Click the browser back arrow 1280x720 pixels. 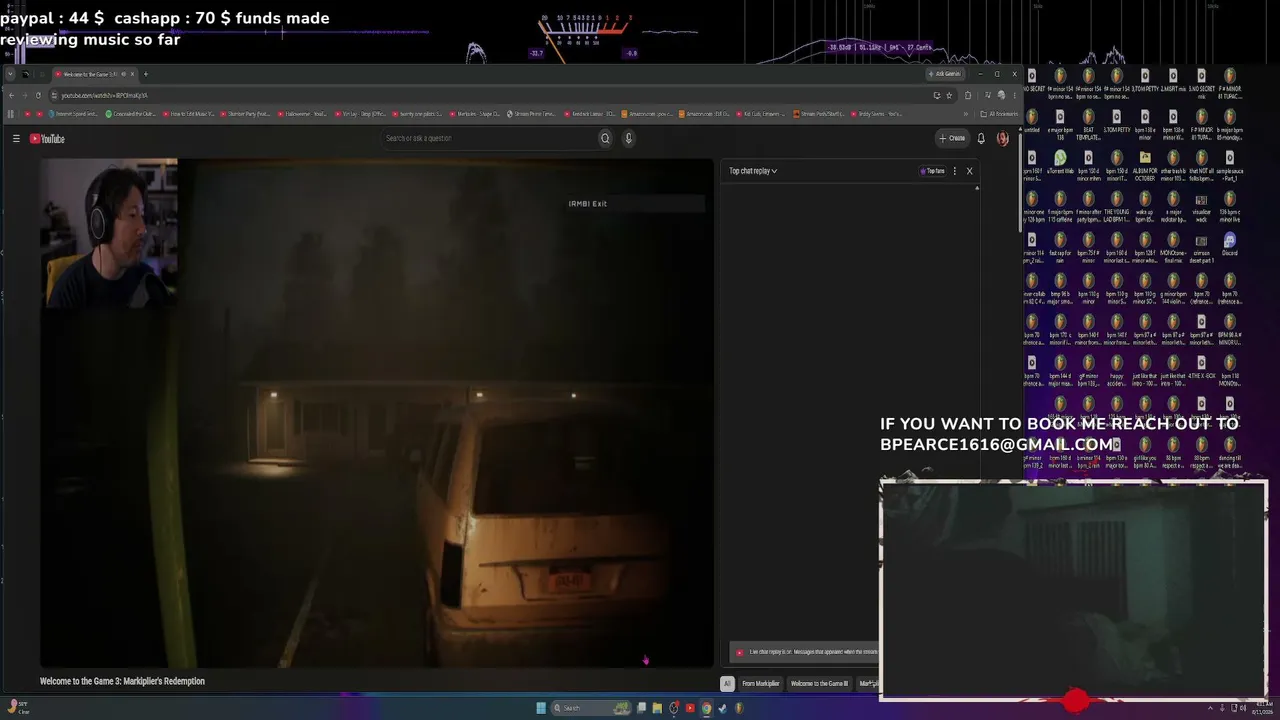click(12, 95)
